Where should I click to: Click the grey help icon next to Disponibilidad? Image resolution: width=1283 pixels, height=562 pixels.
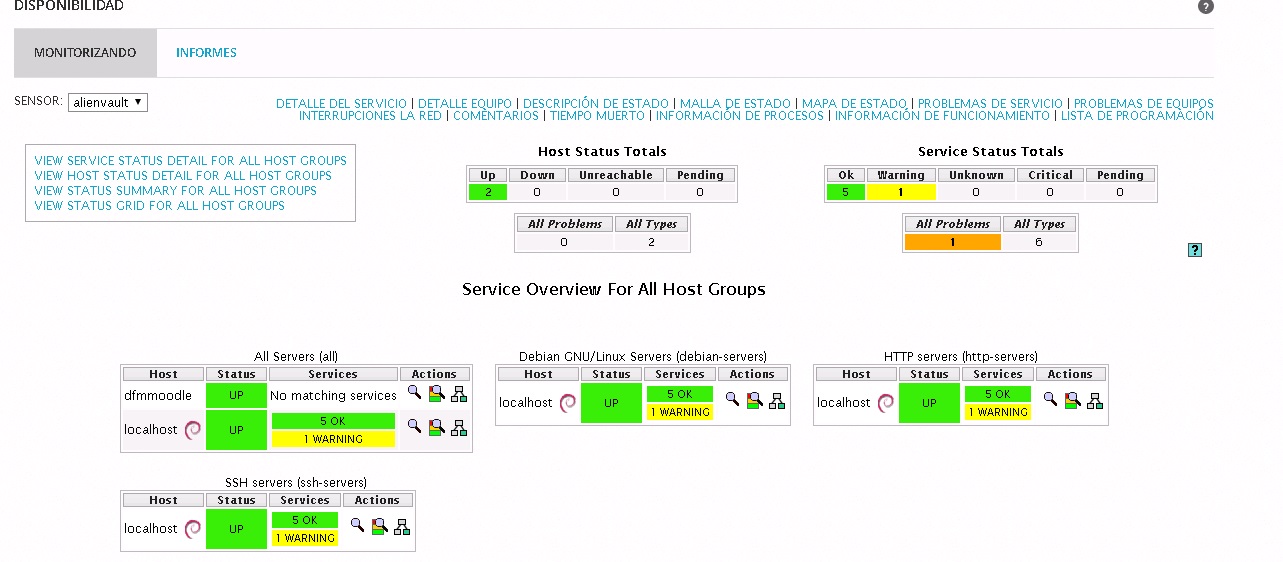[x=1205, y=7]
